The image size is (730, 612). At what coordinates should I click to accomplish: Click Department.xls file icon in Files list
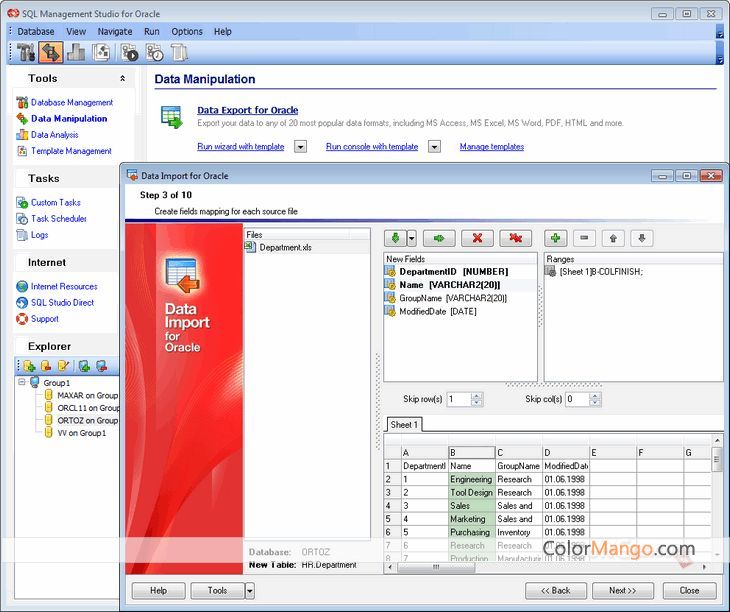click(x=250, y=247)
